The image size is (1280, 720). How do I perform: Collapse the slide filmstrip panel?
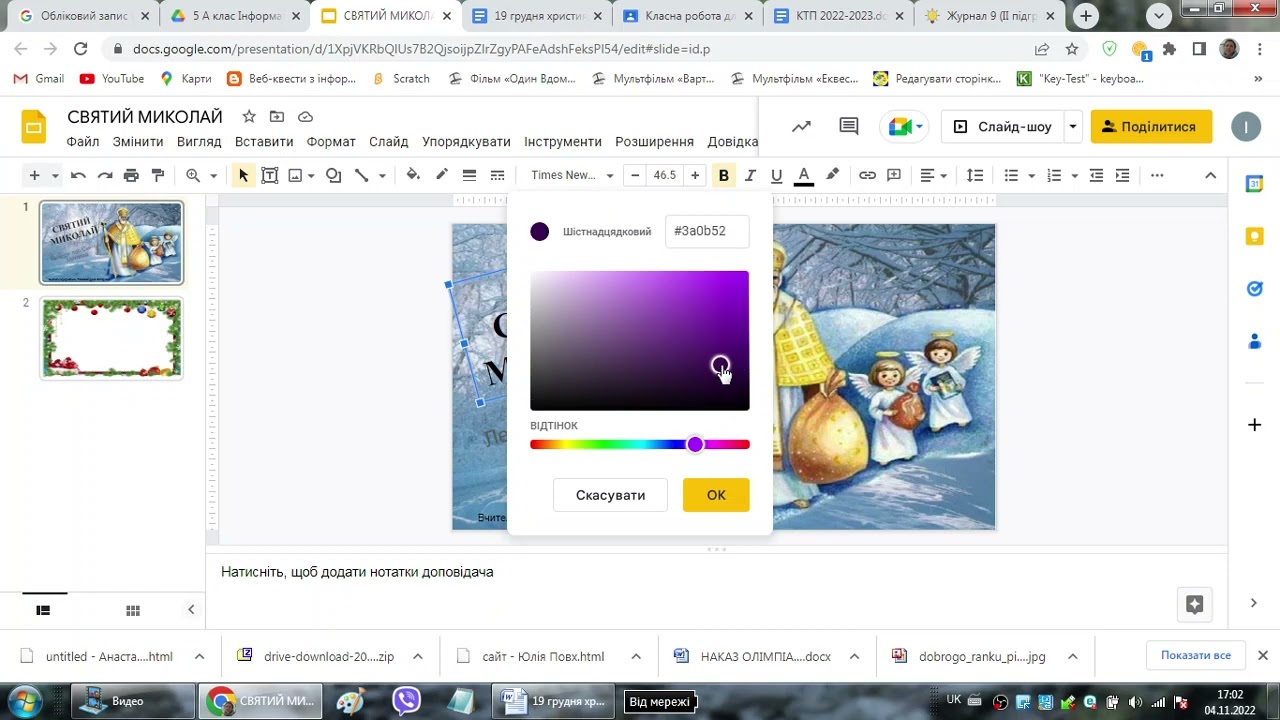point(191,610)
